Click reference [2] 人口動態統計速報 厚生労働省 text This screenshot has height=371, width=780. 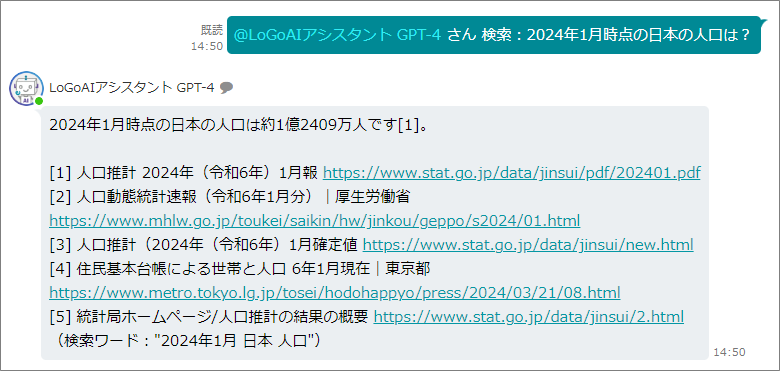click(x=229, y=197)
